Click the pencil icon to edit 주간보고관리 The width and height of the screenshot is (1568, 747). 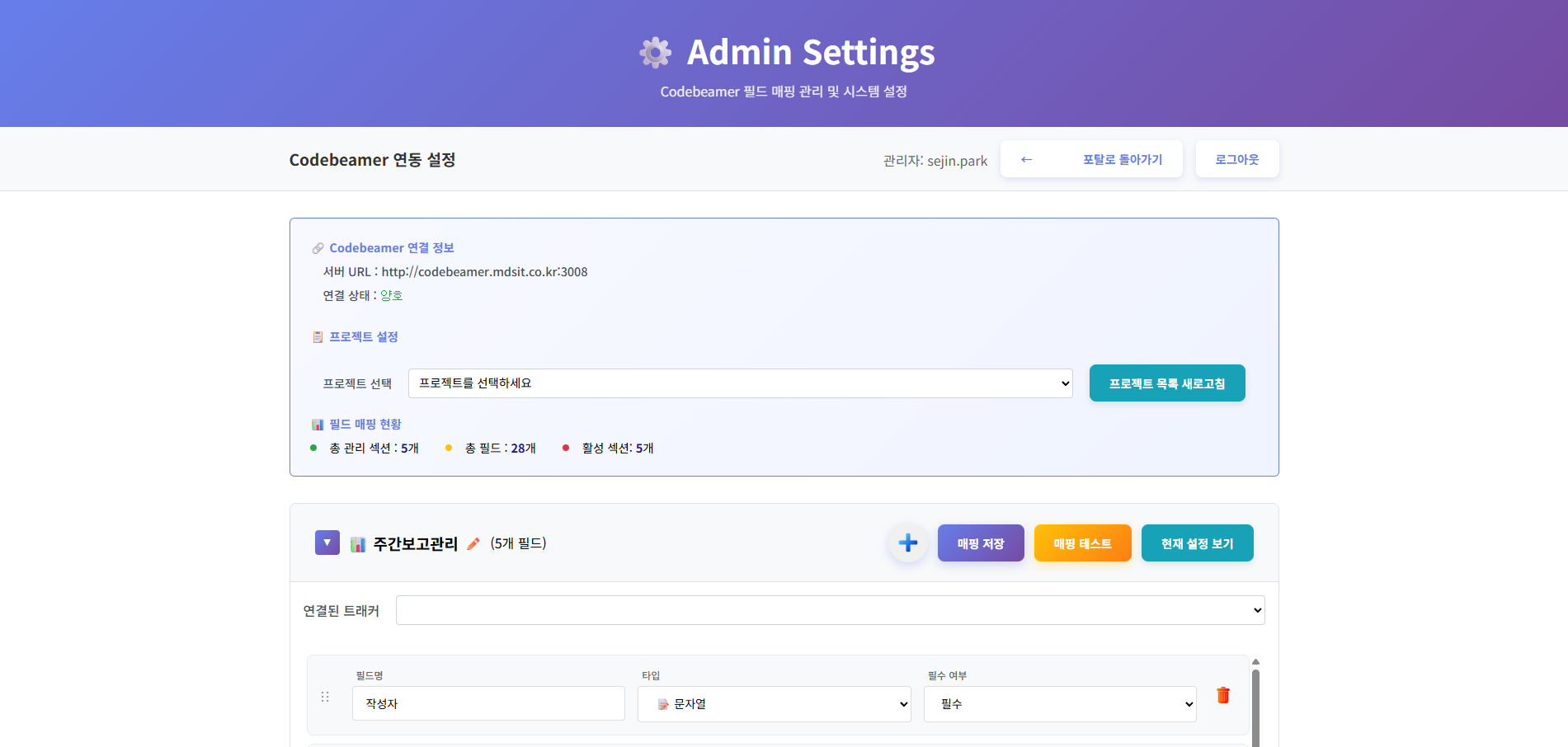click(473, 543)
